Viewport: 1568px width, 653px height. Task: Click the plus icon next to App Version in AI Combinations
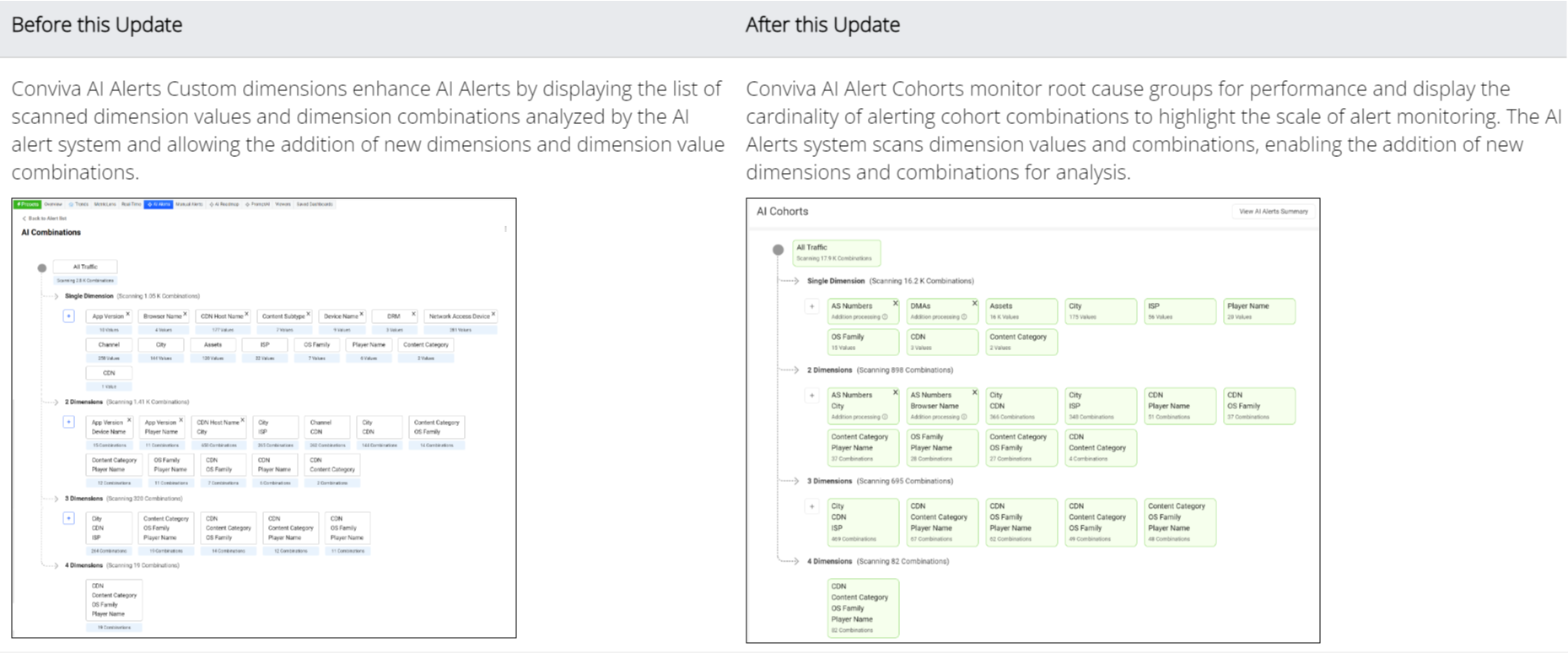(68, 316)
